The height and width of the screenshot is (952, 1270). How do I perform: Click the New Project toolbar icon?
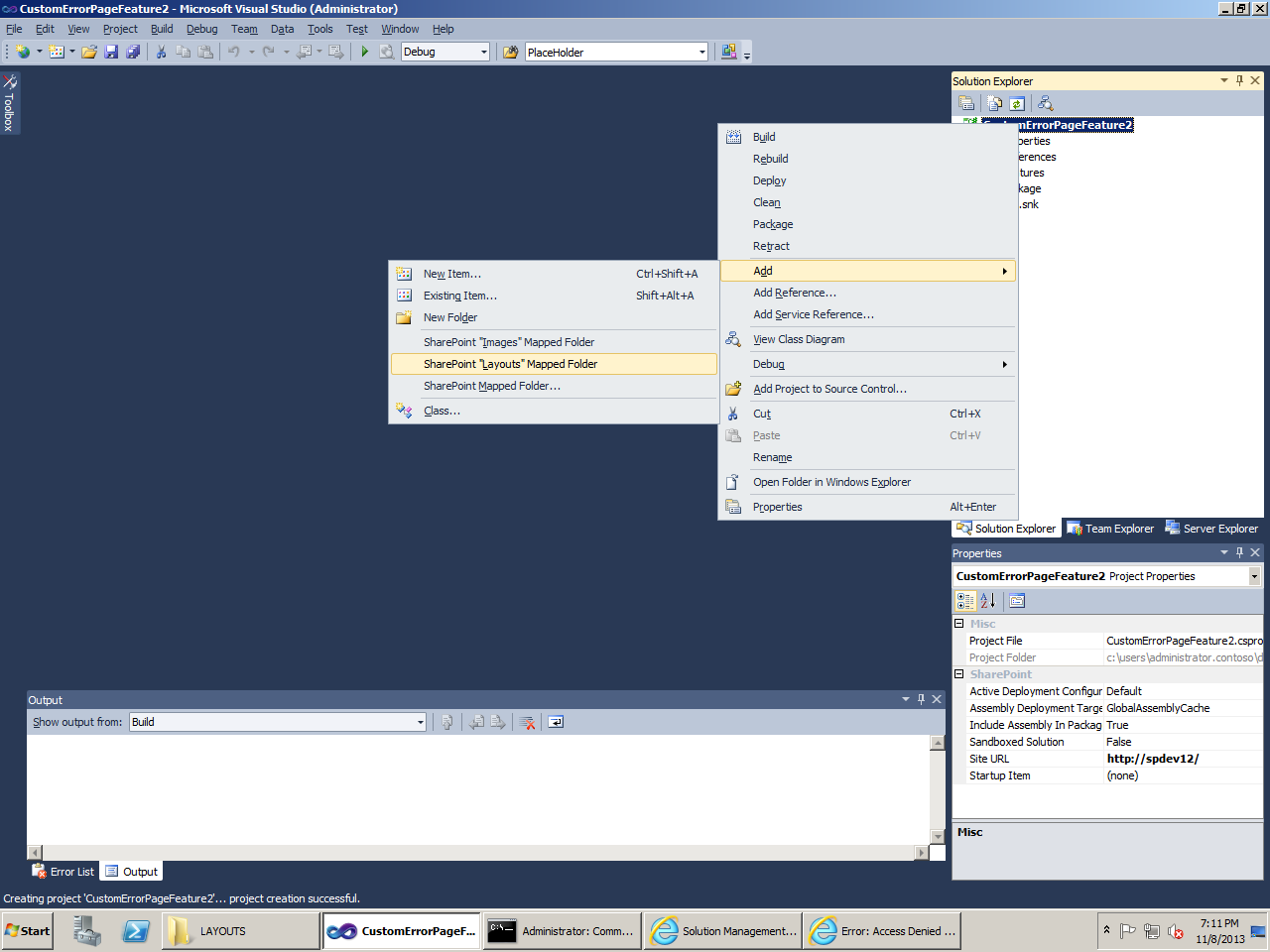point(23,52)
